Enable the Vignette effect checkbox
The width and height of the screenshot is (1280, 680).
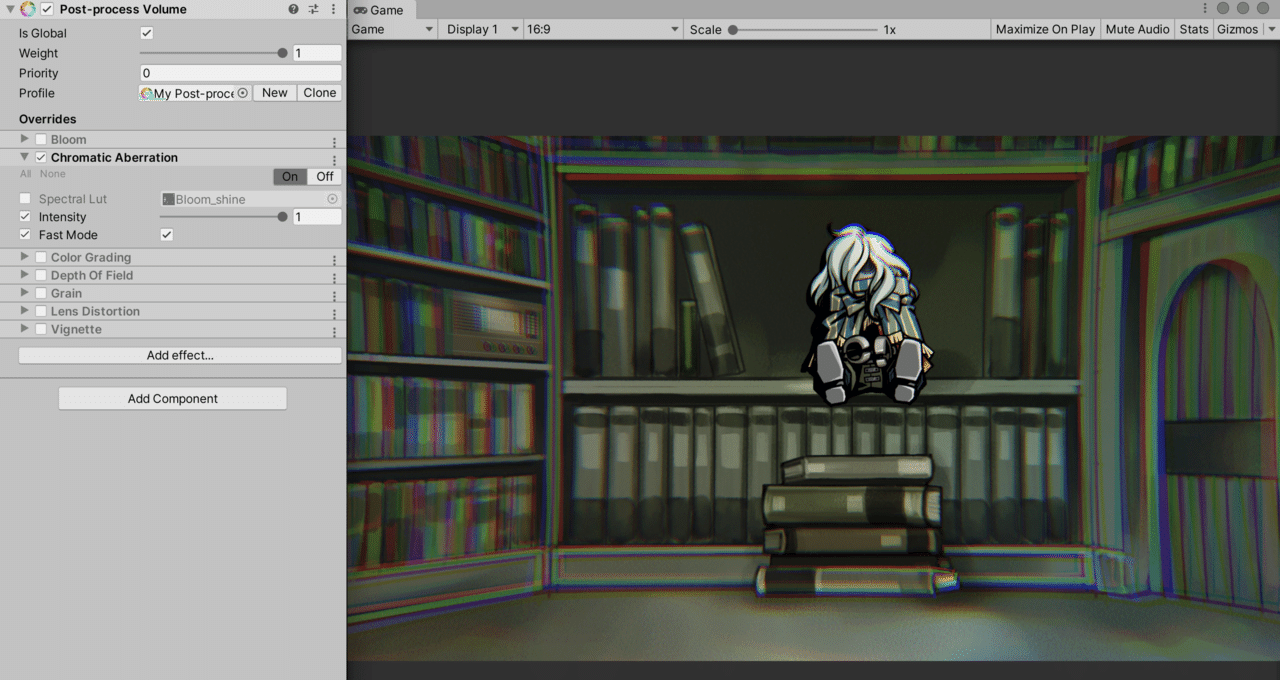41,329
